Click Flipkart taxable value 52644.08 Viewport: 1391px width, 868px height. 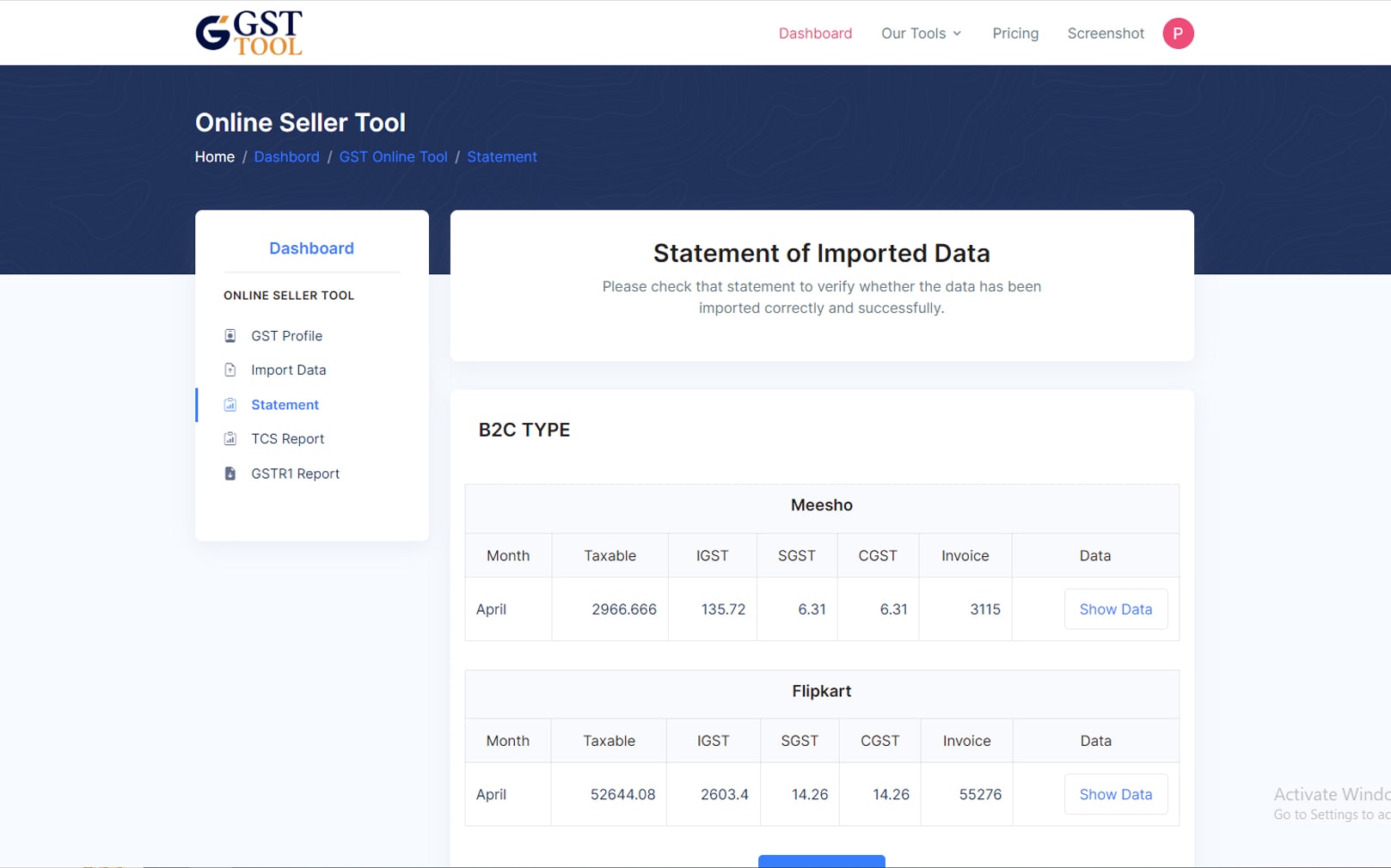tap(622, 795)
